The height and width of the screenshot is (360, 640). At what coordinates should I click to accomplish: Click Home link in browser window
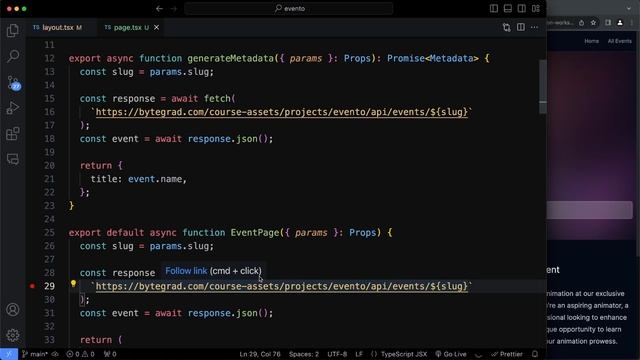pyautogui.click(x=591, y=41)
